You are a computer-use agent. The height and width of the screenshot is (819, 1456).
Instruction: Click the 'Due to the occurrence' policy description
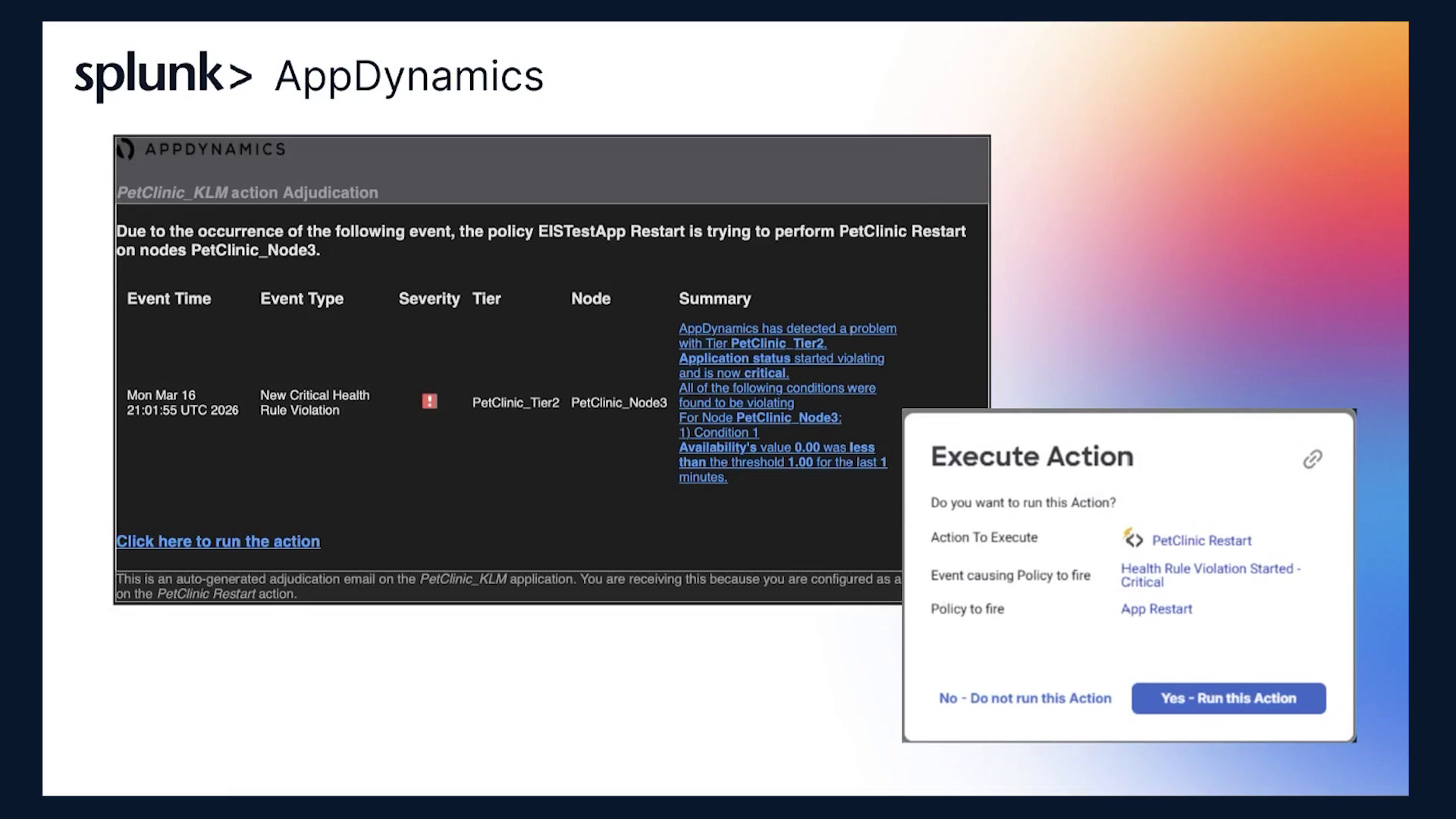coord(541,240)
